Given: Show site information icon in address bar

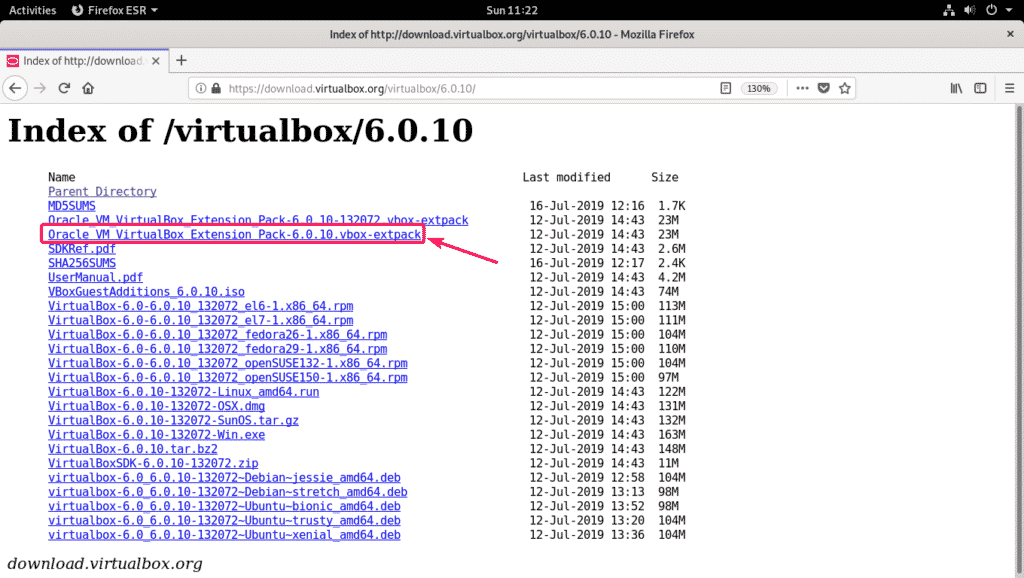Looking at the screenshot, I should 199,88.
